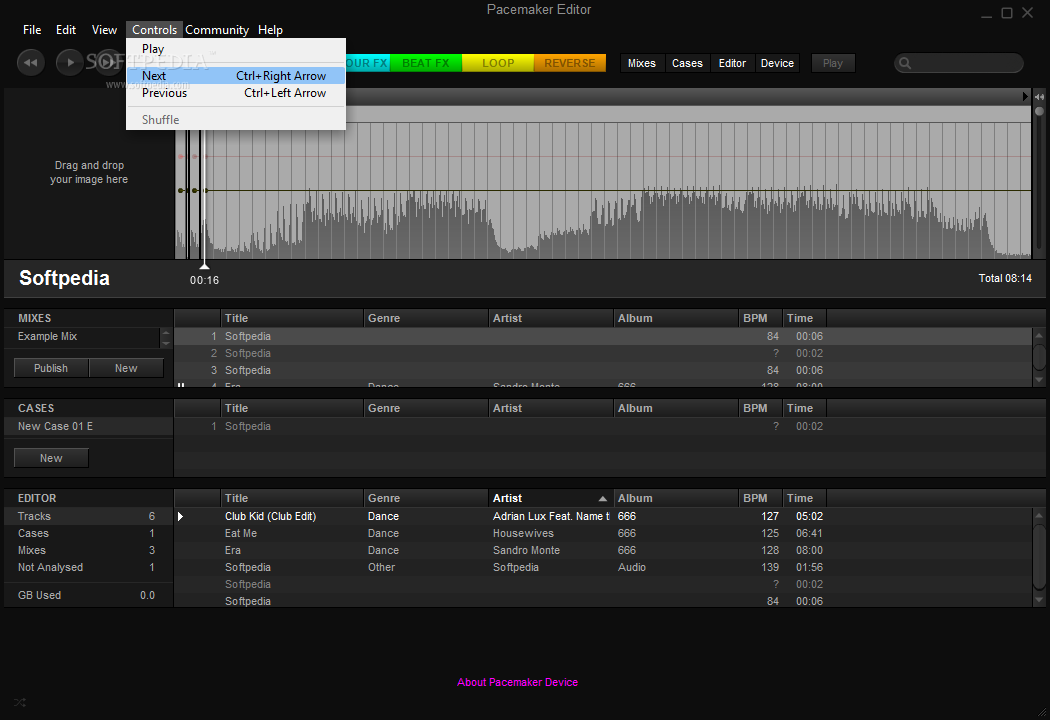Click the round play button in the transport bar
Viewport: 1050px width, 720px height.
70,63
